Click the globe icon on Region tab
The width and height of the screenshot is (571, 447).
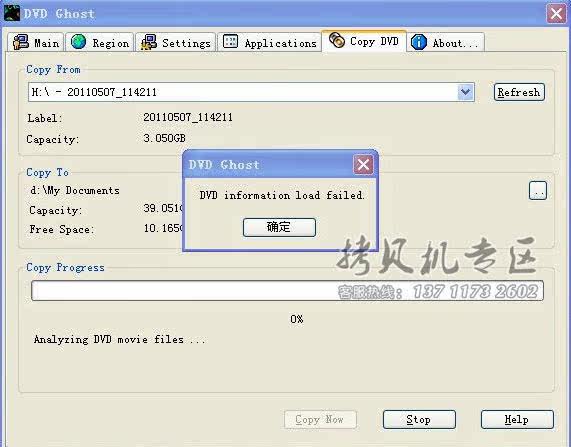(79, 42)
